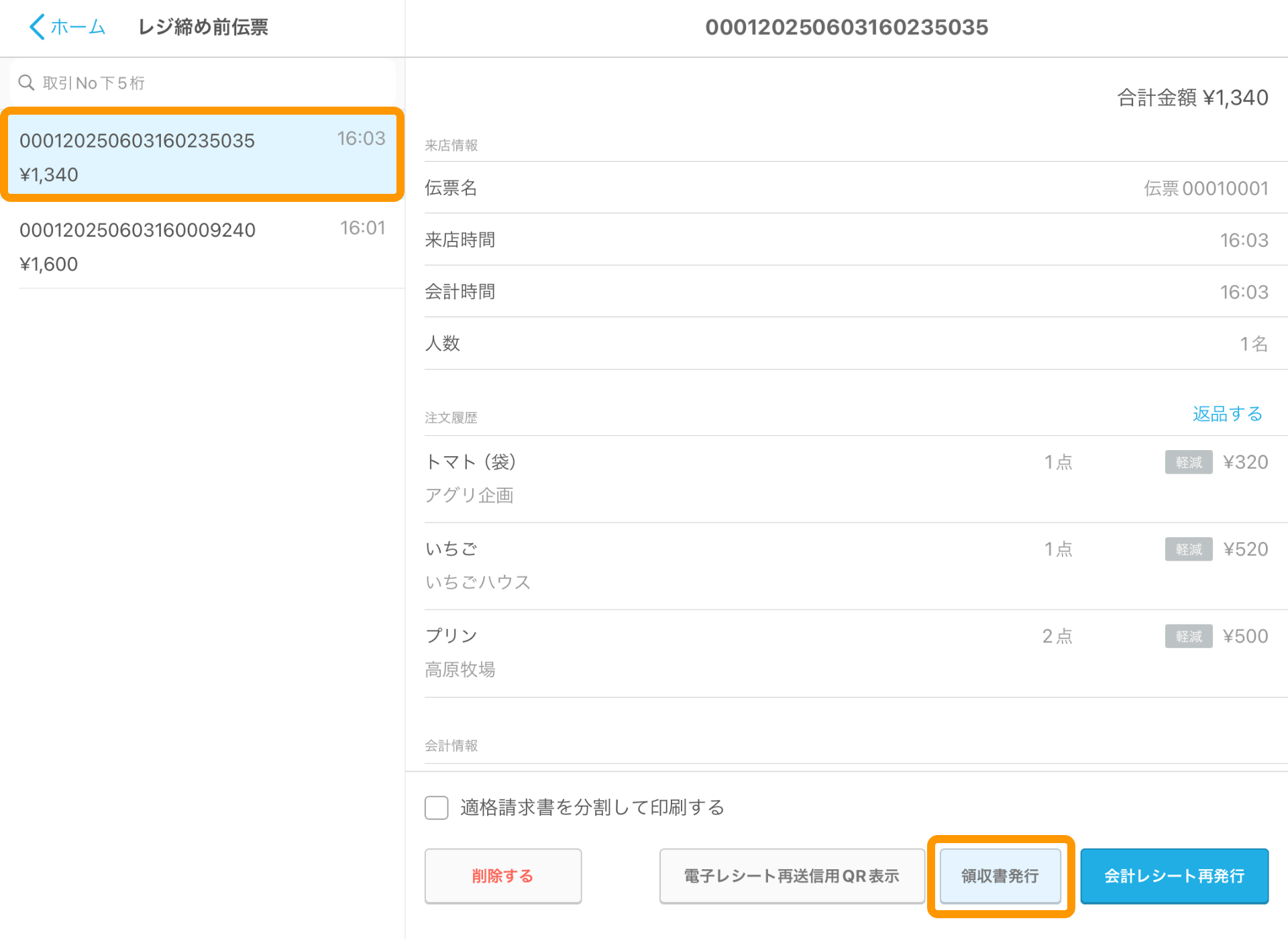Click the 会計情報 section label
1288x939 pixels.
(x=451, y=746)
